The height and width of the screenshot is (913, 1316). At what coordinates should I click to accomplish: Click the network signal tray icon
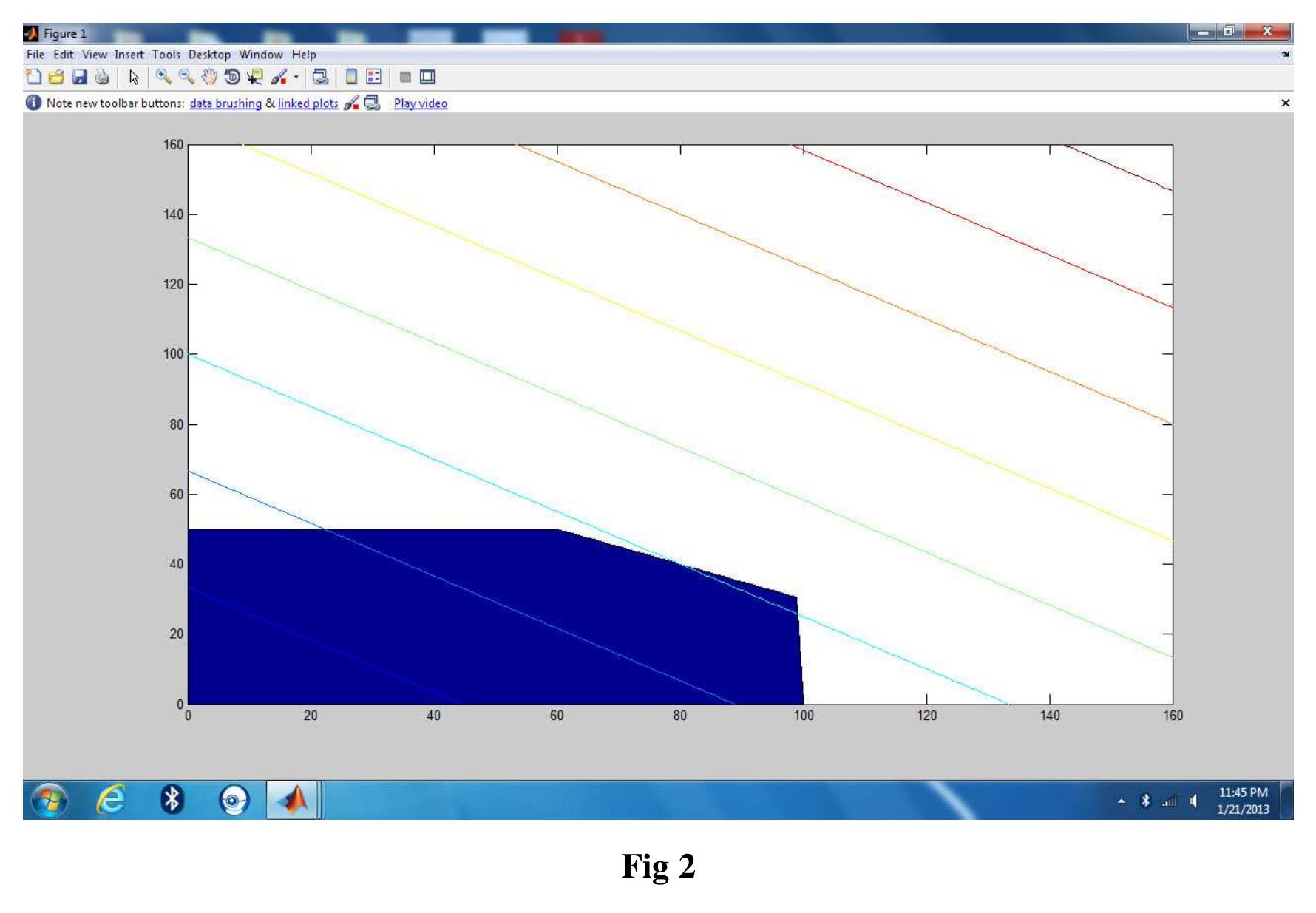tap(1170, 801)
